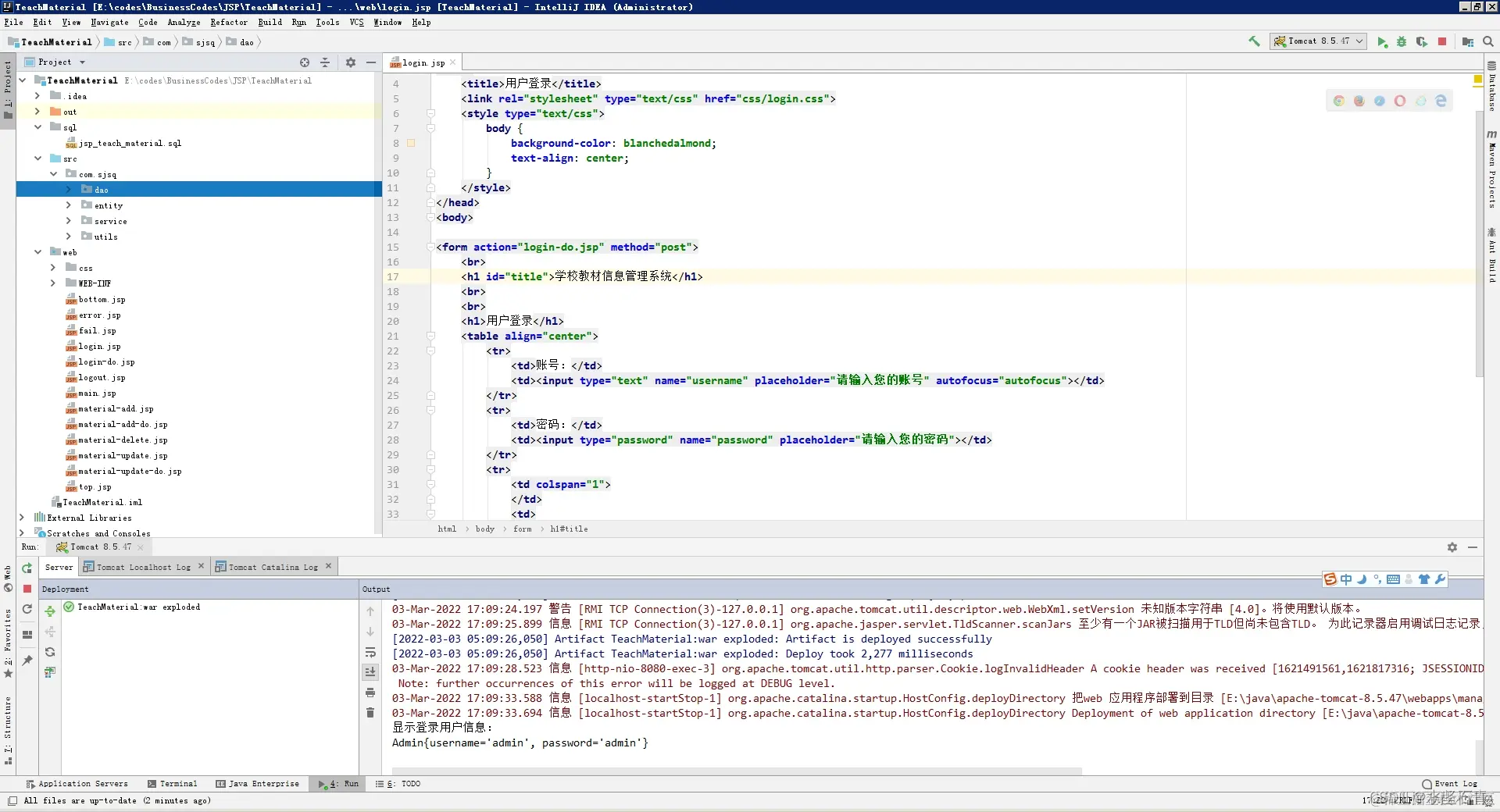Clear the output with the trash icon
Viewport: 1500px width, 812px height.
pos(370,713)
